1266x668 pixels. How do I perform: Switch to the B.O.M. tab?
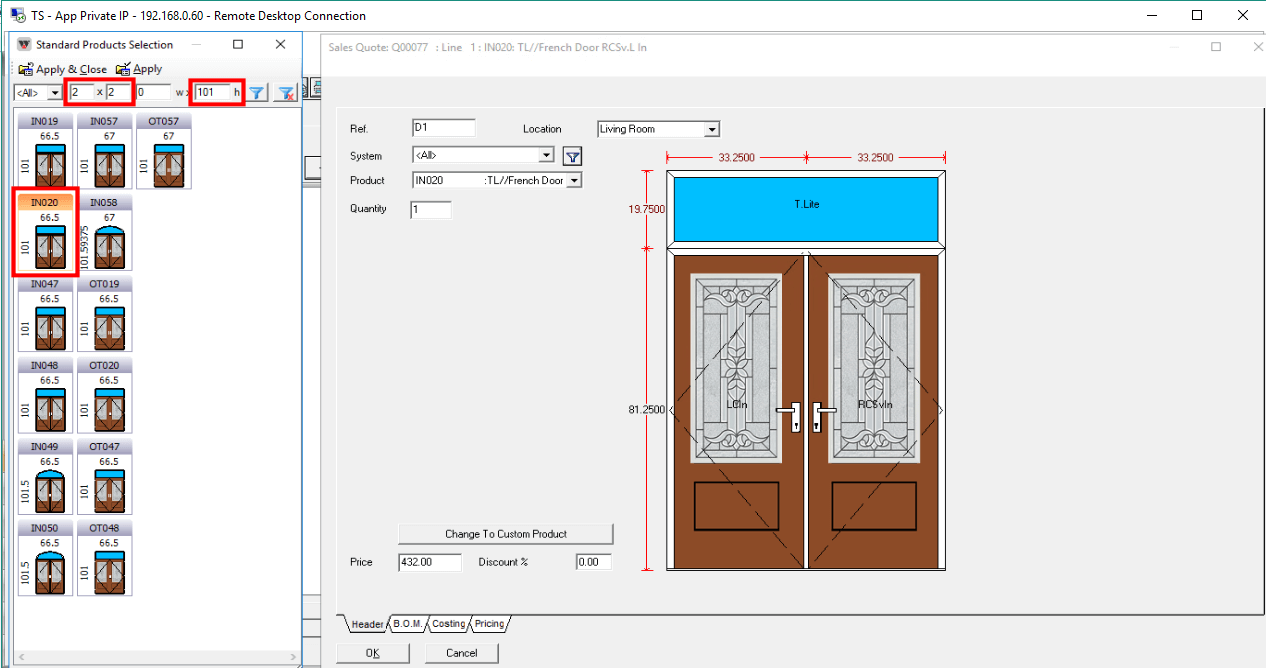tap(407, 624)
